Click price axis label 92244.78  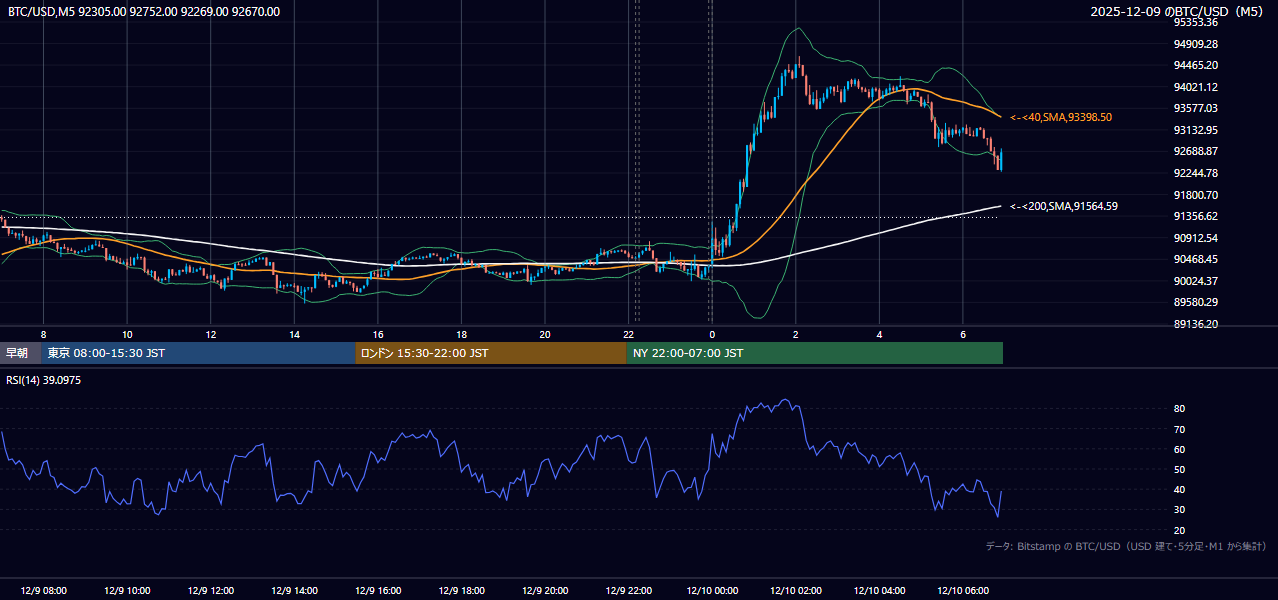1196,173
